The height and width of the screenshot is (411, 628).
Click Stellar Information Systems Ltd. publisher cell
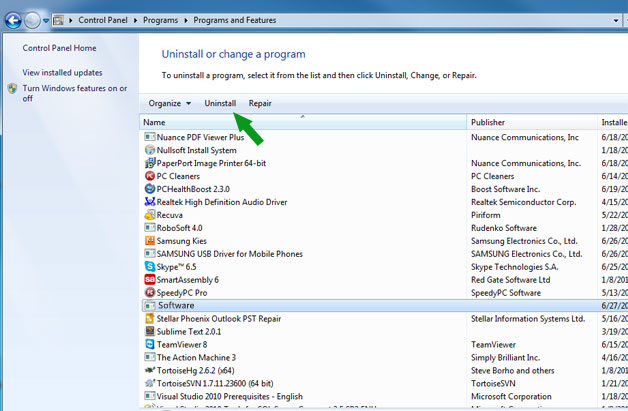(x=528, y=319)
